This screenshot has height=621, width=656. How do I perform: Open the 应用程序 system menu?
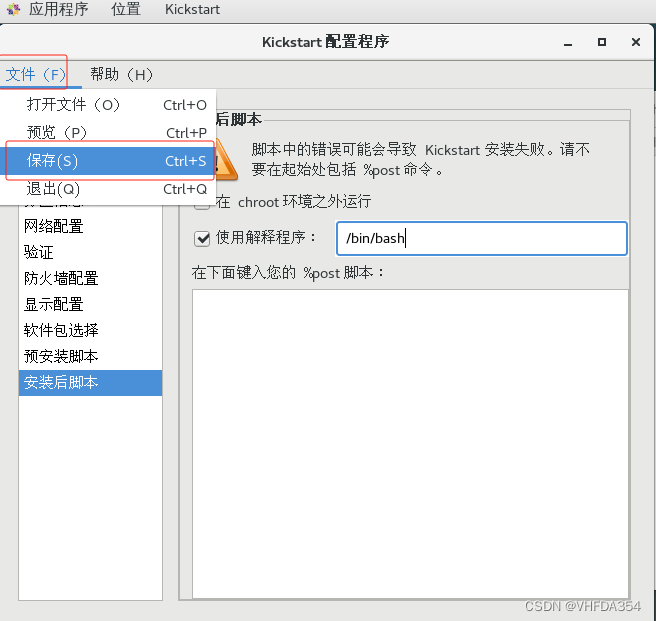click(x=58, y=9)
